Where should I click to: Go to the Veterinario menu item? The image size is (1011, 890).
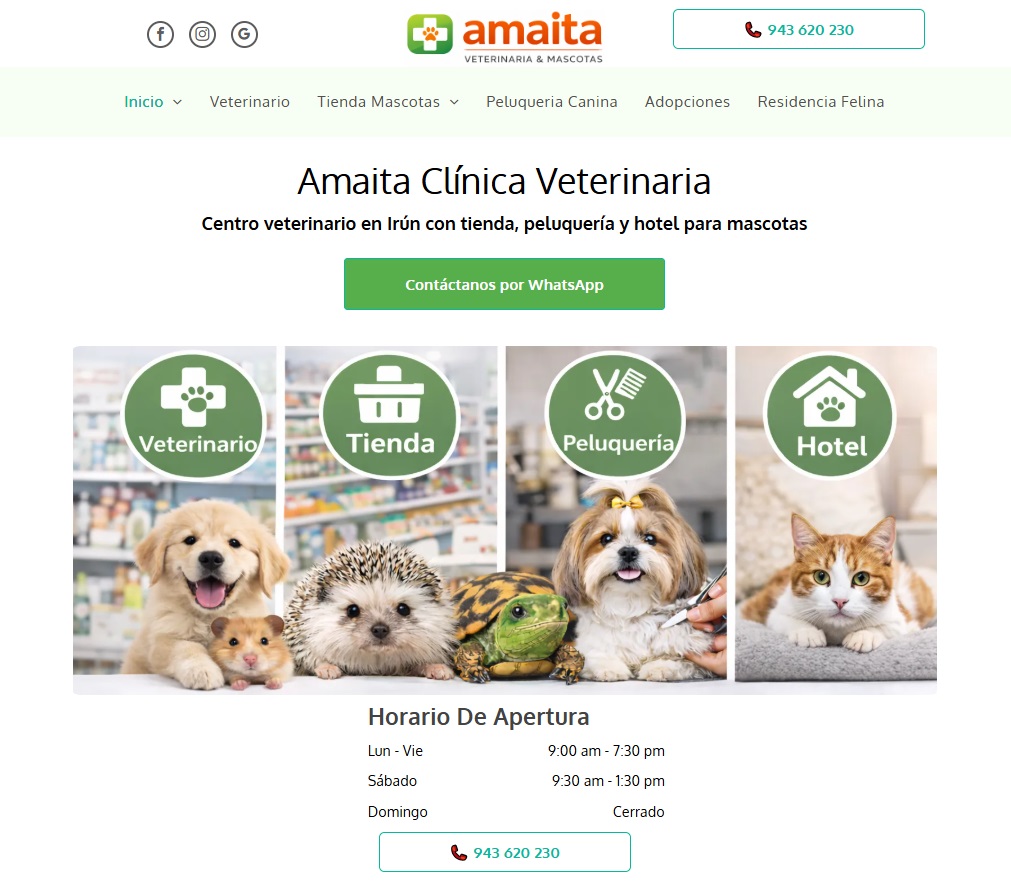pos(250,102)
